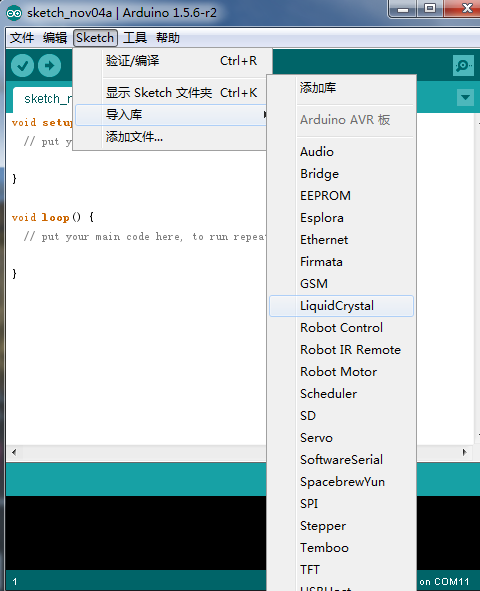Click line number 1 in status bar

(15, 582)
